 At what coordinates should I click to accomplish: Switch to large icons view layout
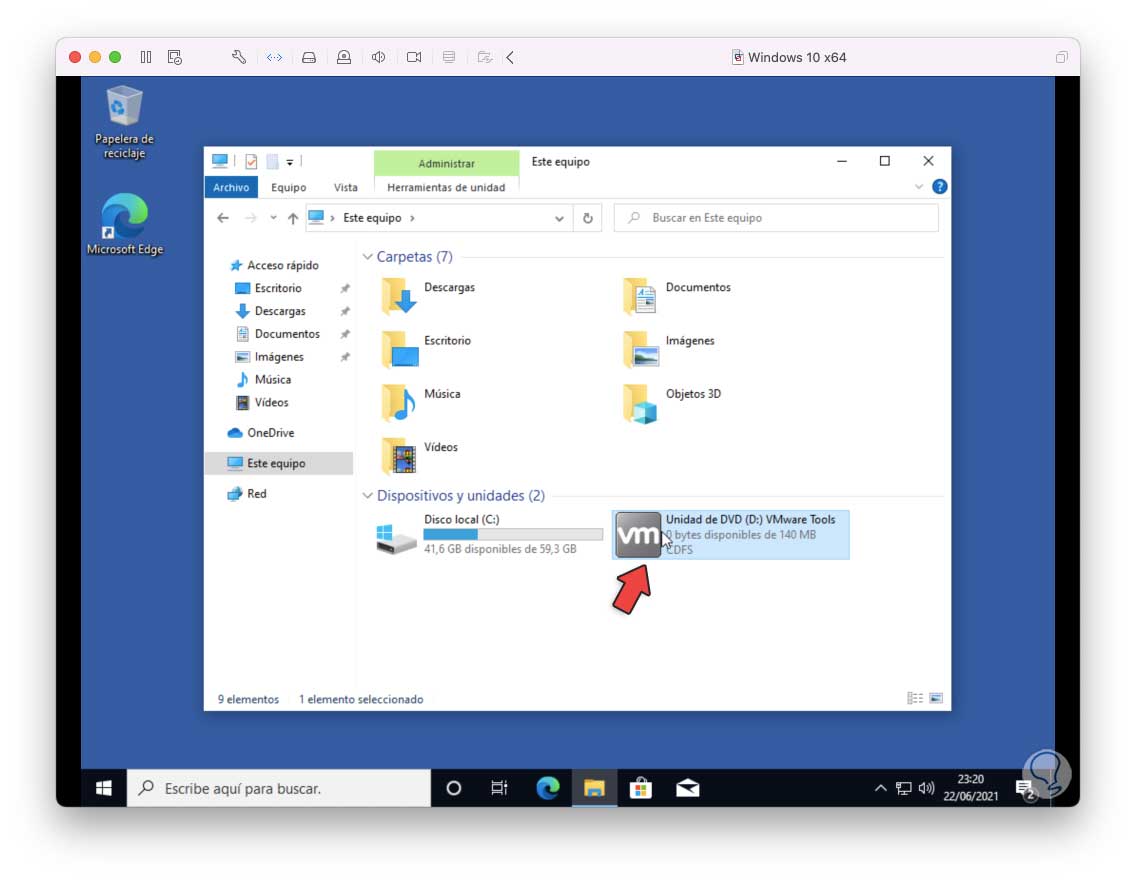936,698
